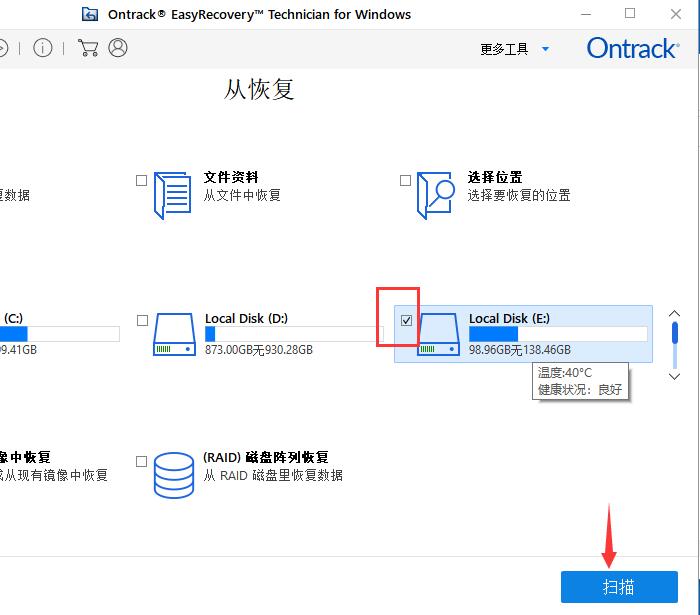Click the info icon in toolbar
This screenshot has width=700, height=615.
pyautogui.click(x=43, y=48)
